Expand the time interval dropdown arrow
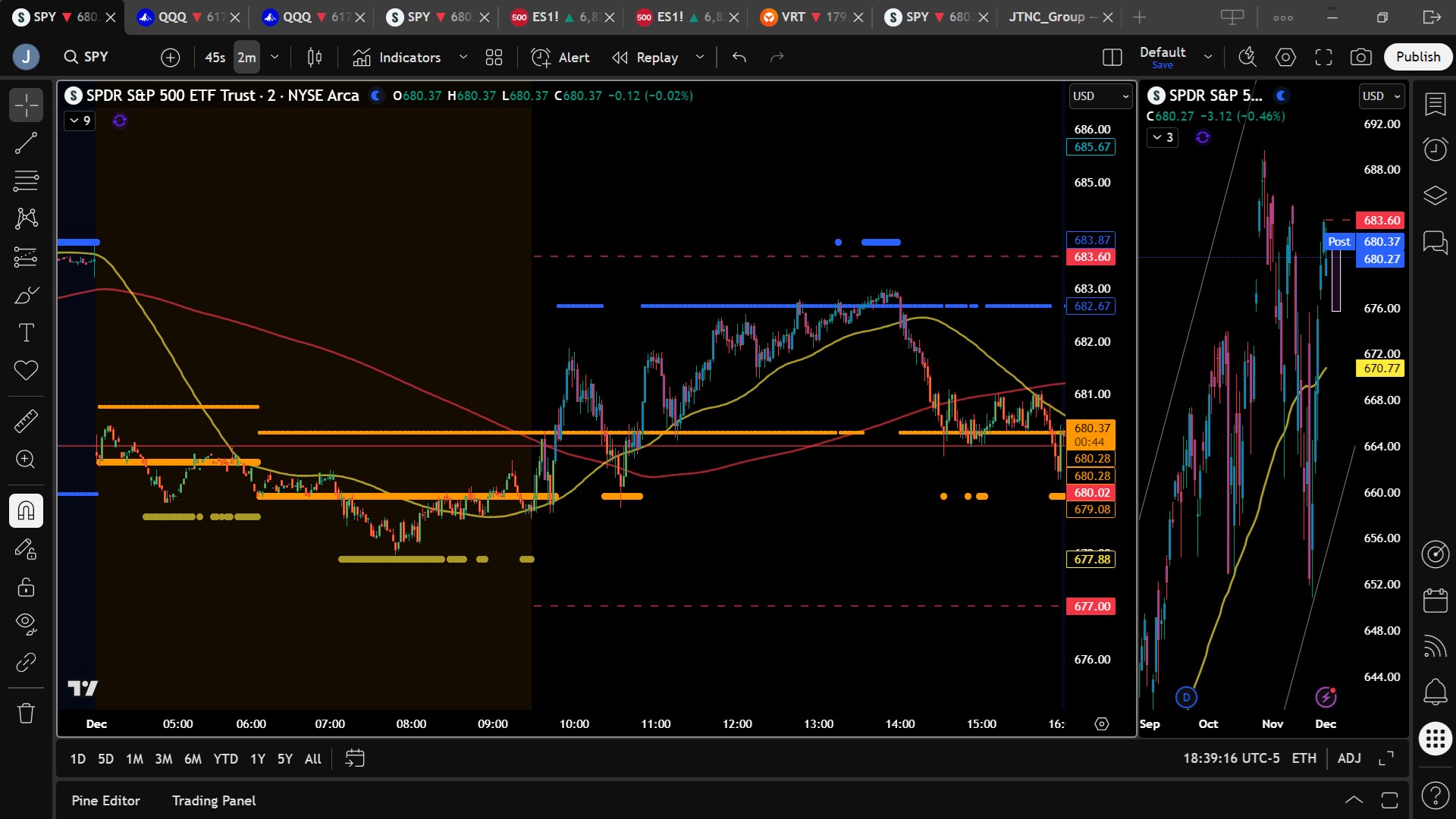 coord(275,57)
